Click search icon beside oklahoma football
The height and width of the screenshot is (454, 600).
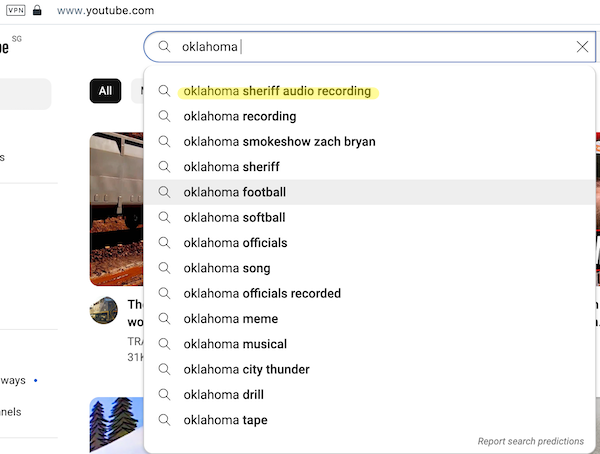(x=164, y=192)
